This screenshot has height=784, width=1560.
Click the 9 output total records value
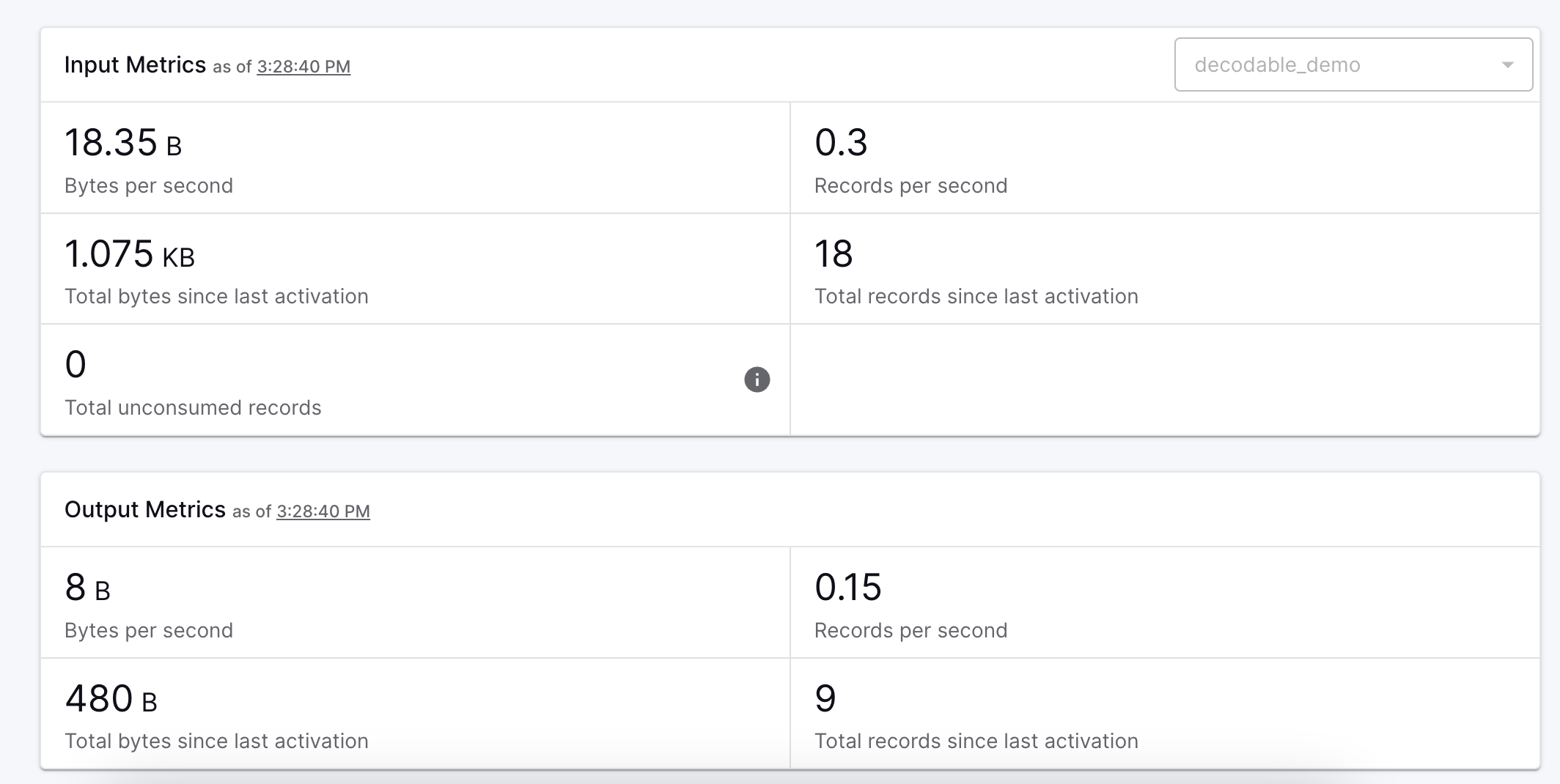[825, 699]
